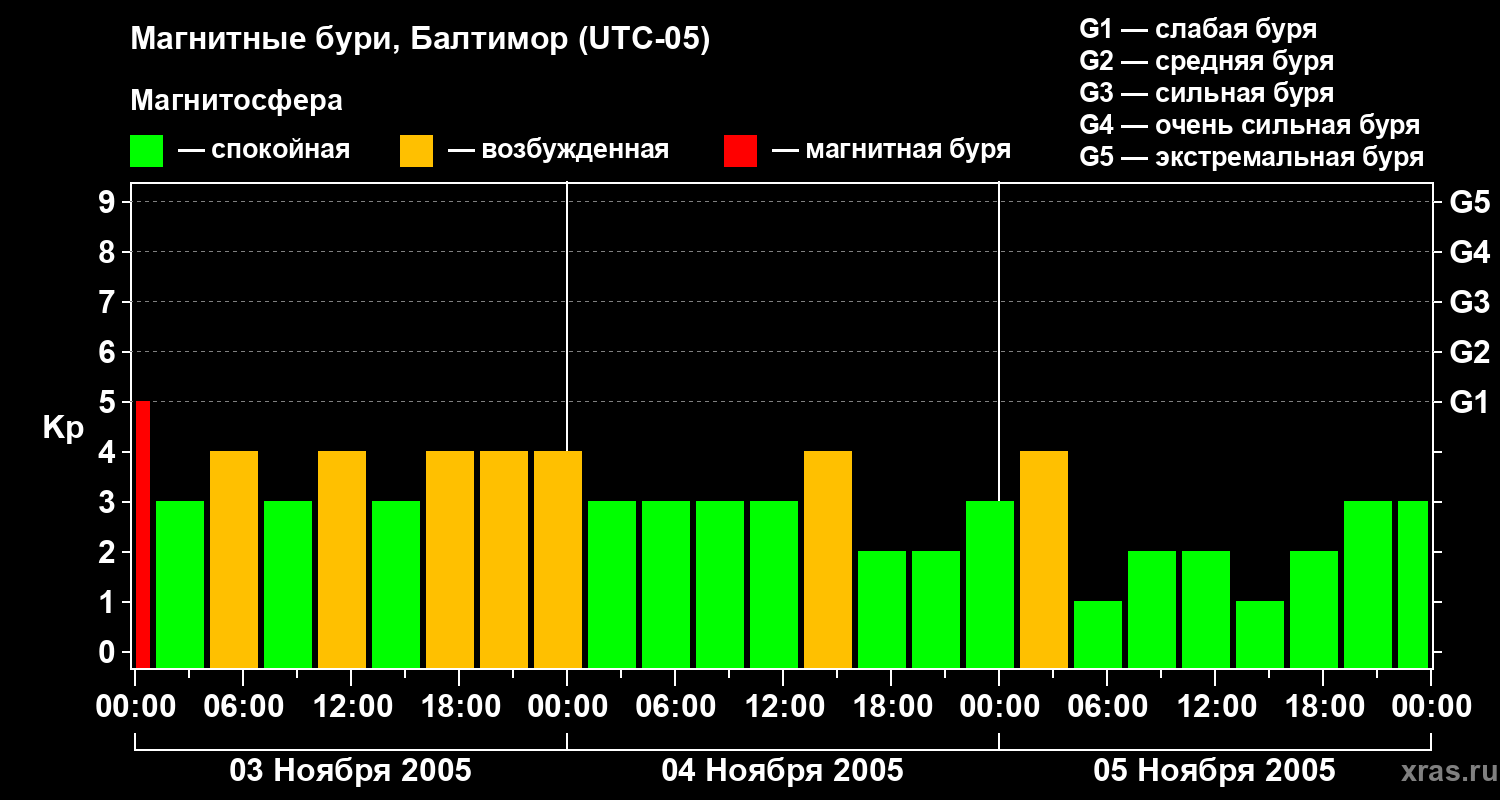Viewport: 1500px width, 800px height.
Task: Click the chart title Магнитные бури, Балтимор
Action: point(420,40)
